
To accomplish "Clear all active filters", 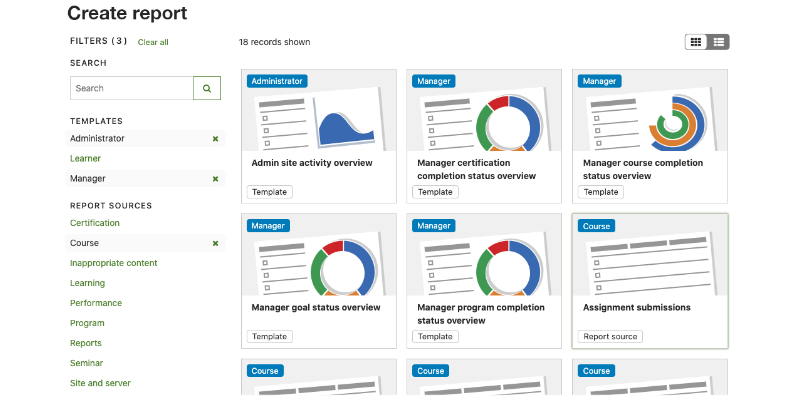I will coord(153,42).
